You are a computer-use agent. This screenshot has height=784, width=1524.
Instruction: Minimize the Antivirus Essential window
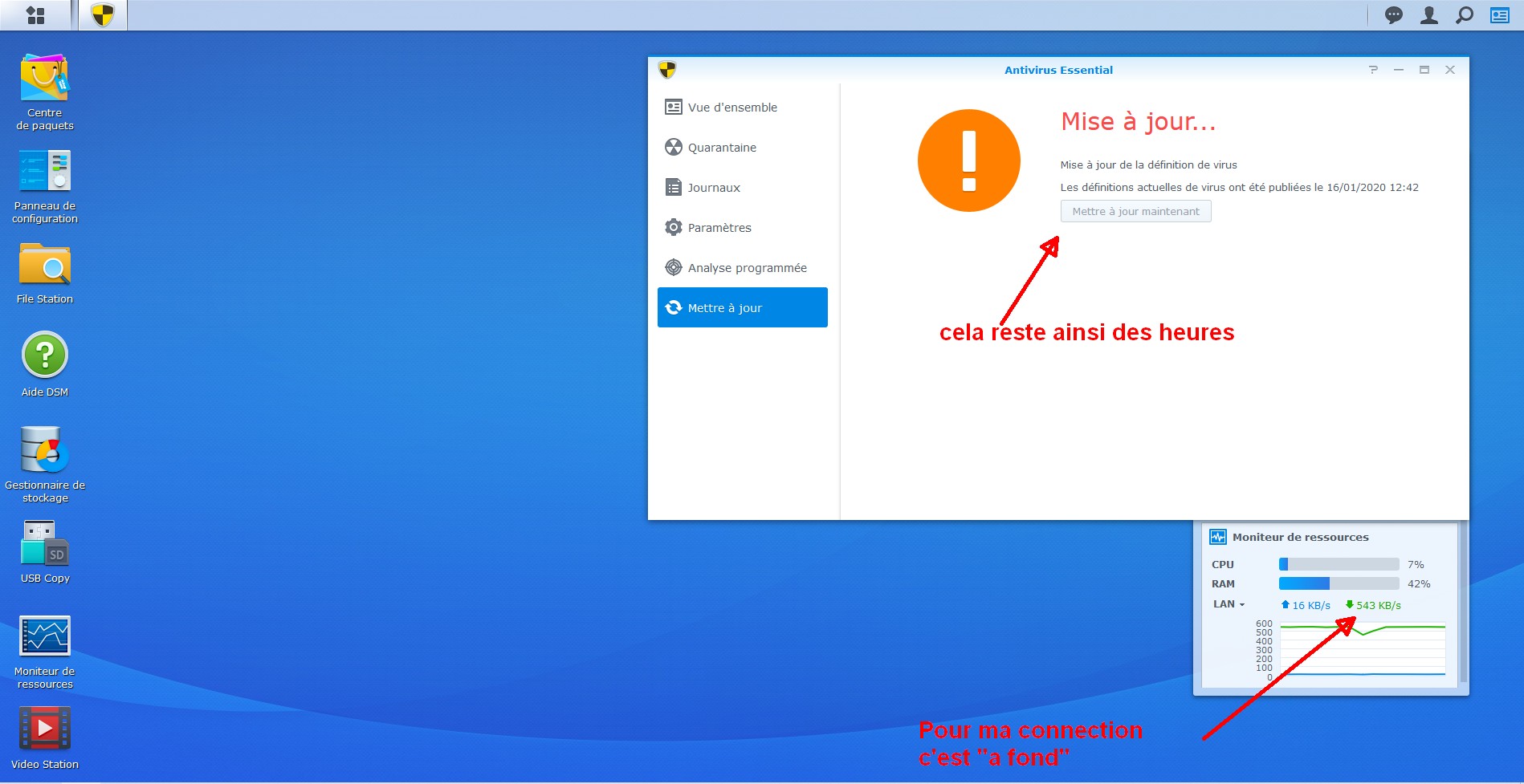coord(1399,70)
